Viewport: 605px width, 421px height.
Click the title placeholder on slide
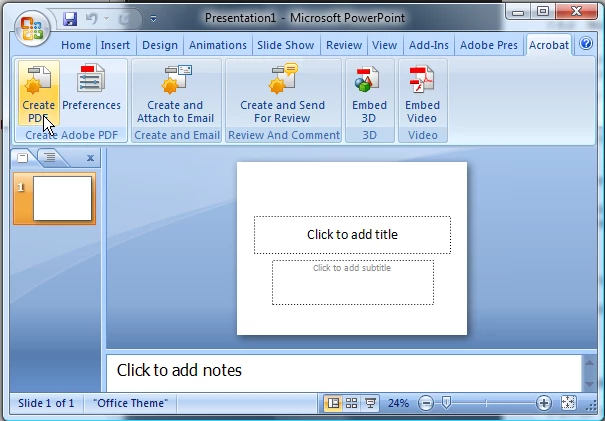tap(352, 235)
